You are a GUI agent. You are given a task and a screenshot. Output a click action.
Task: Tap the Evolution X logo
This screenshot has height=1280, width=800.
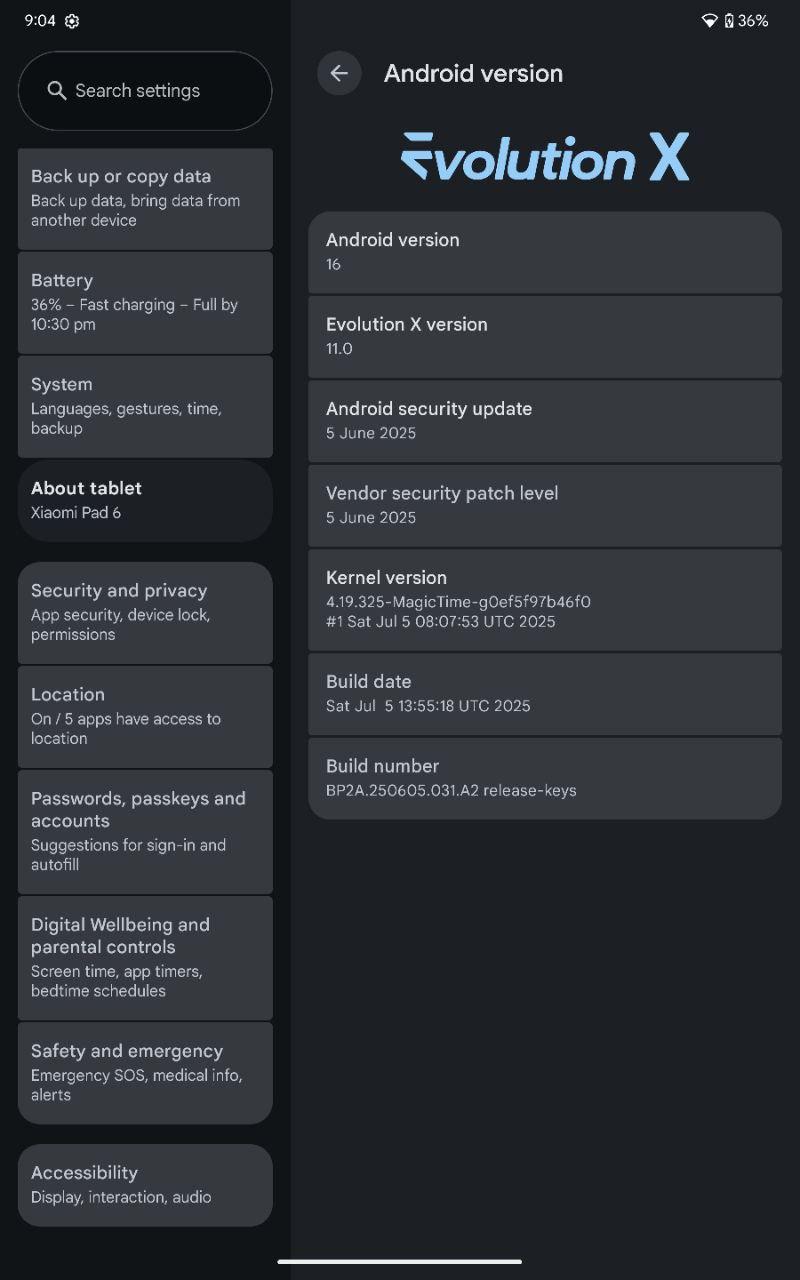545,158
